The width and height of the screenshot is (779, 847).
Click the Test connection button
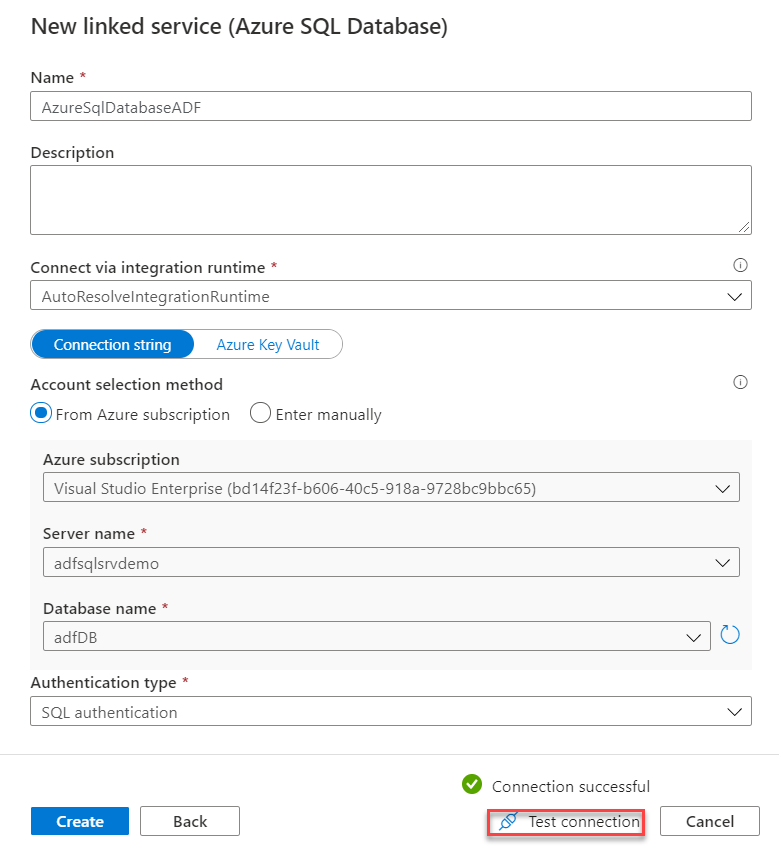566,822
